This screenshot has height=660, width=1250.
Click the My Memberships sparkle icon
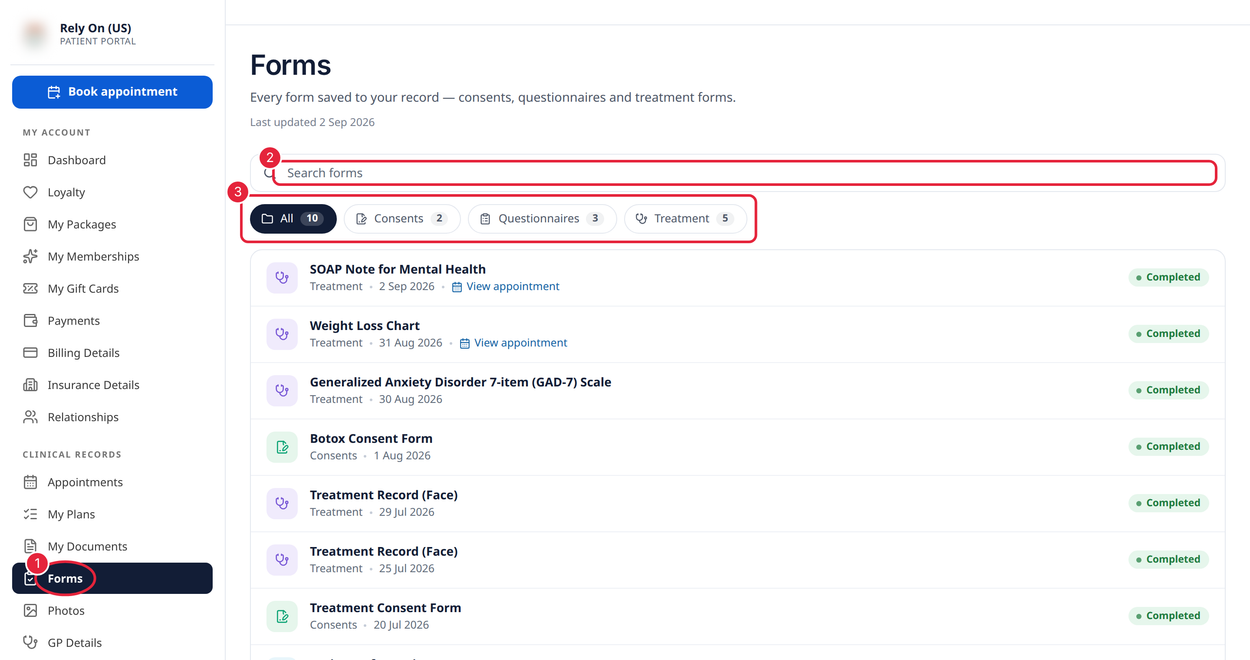[x=30, y=256]
